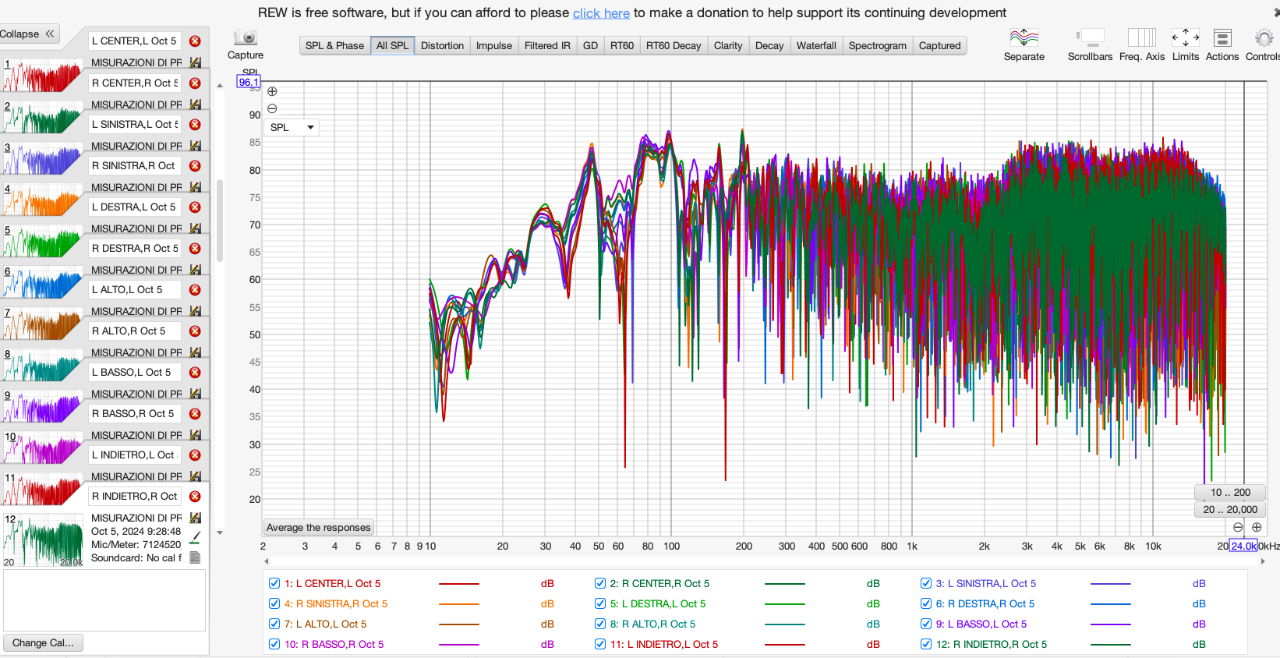Image resolution: width=1280 pixels, height=658 pixels.
Task: Open the Capture camera icon
Action: coord(246,38)
